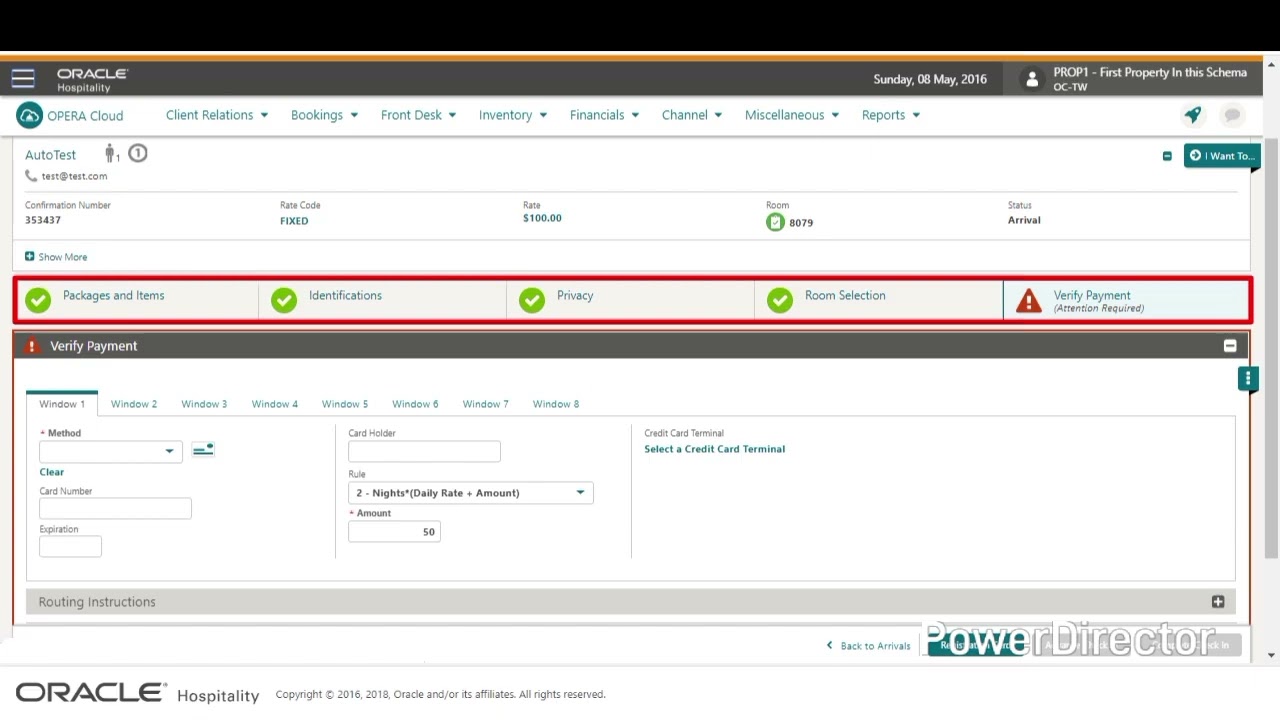Click Select a Credit Card Terminal link
This screenshot has width=1280, height=720.
tap(715, 449)
